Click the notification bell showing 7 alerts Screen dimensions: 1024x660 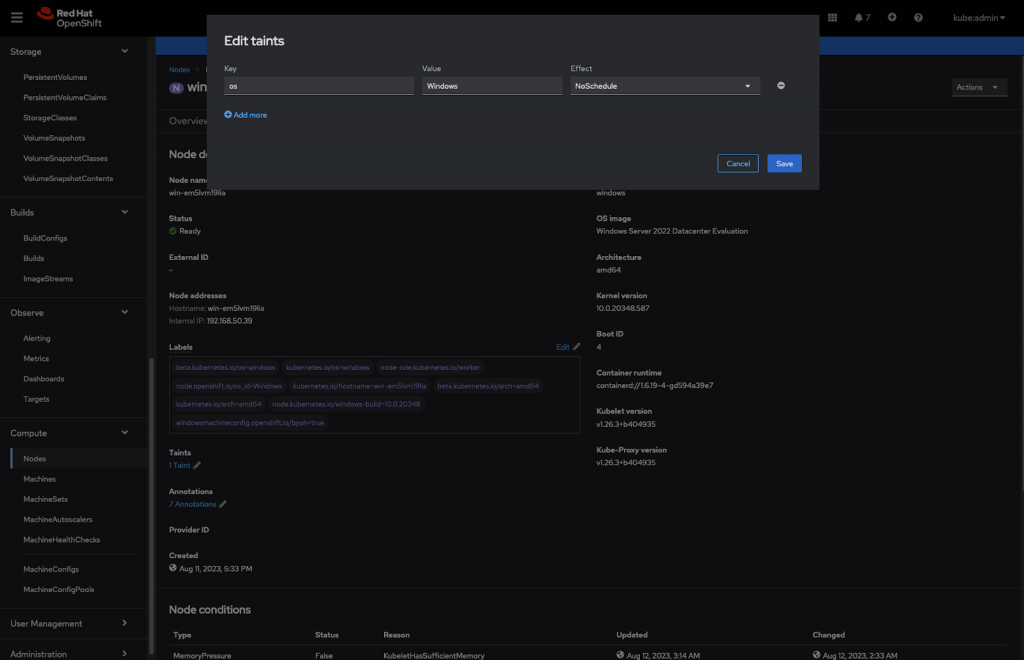pyautogui.click(x=862, y=17)
